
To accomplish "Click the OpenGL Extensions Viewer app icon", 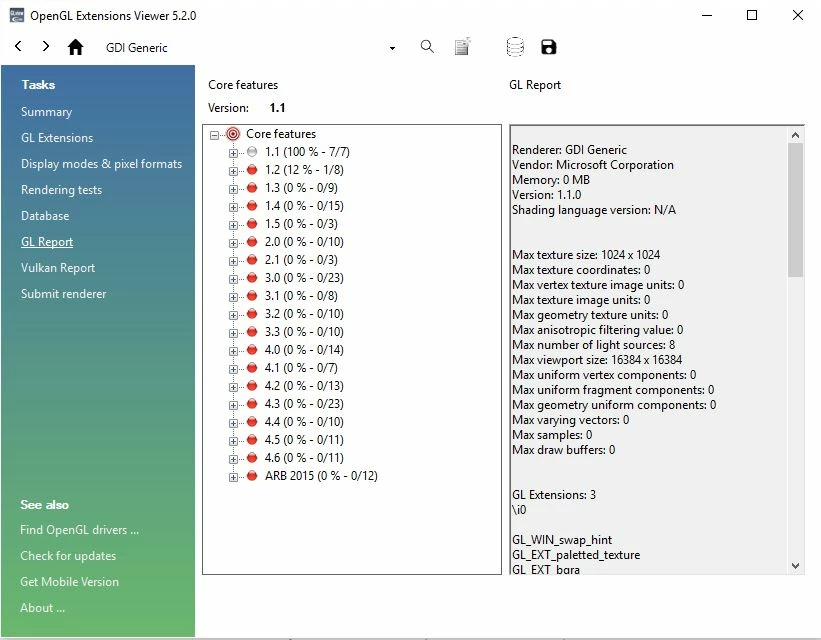I will (17, 15).
